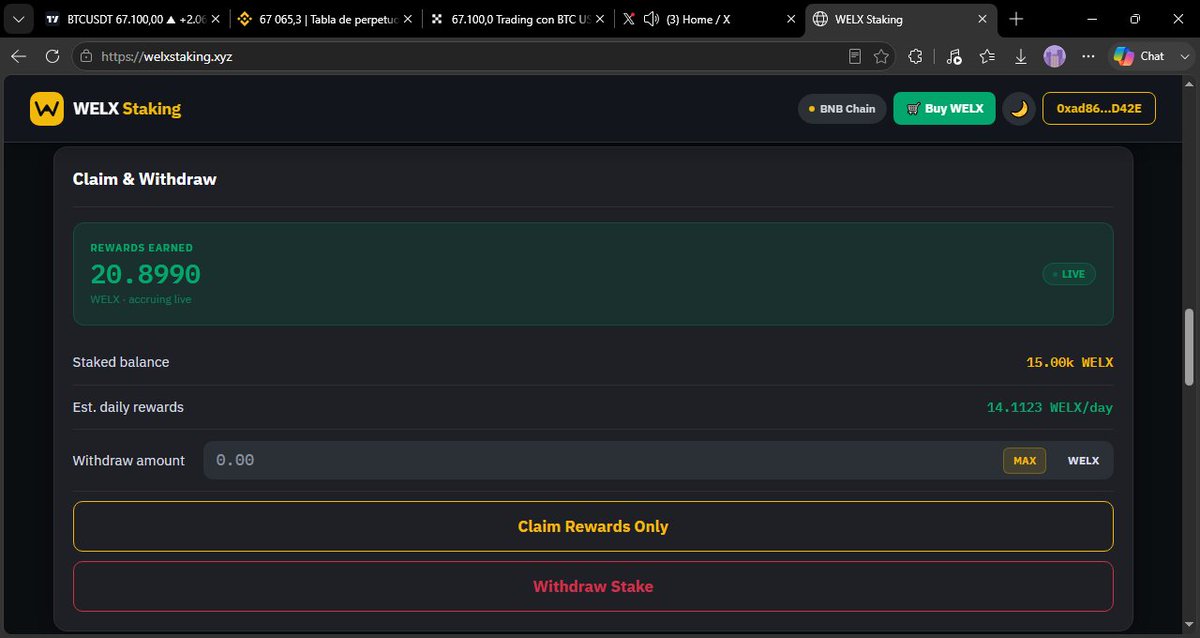Open the favorites list icon
The width and height of the screenshot is (1200, 638).
987,57
